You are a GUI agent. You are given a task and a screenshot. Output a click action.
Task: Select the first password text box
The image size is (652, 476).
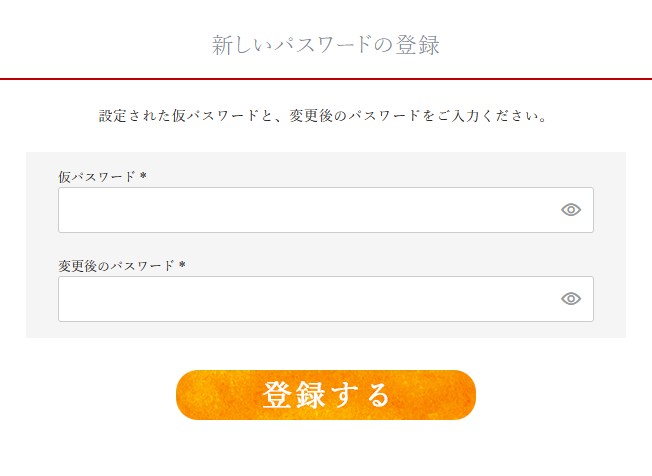pos(326,210)
